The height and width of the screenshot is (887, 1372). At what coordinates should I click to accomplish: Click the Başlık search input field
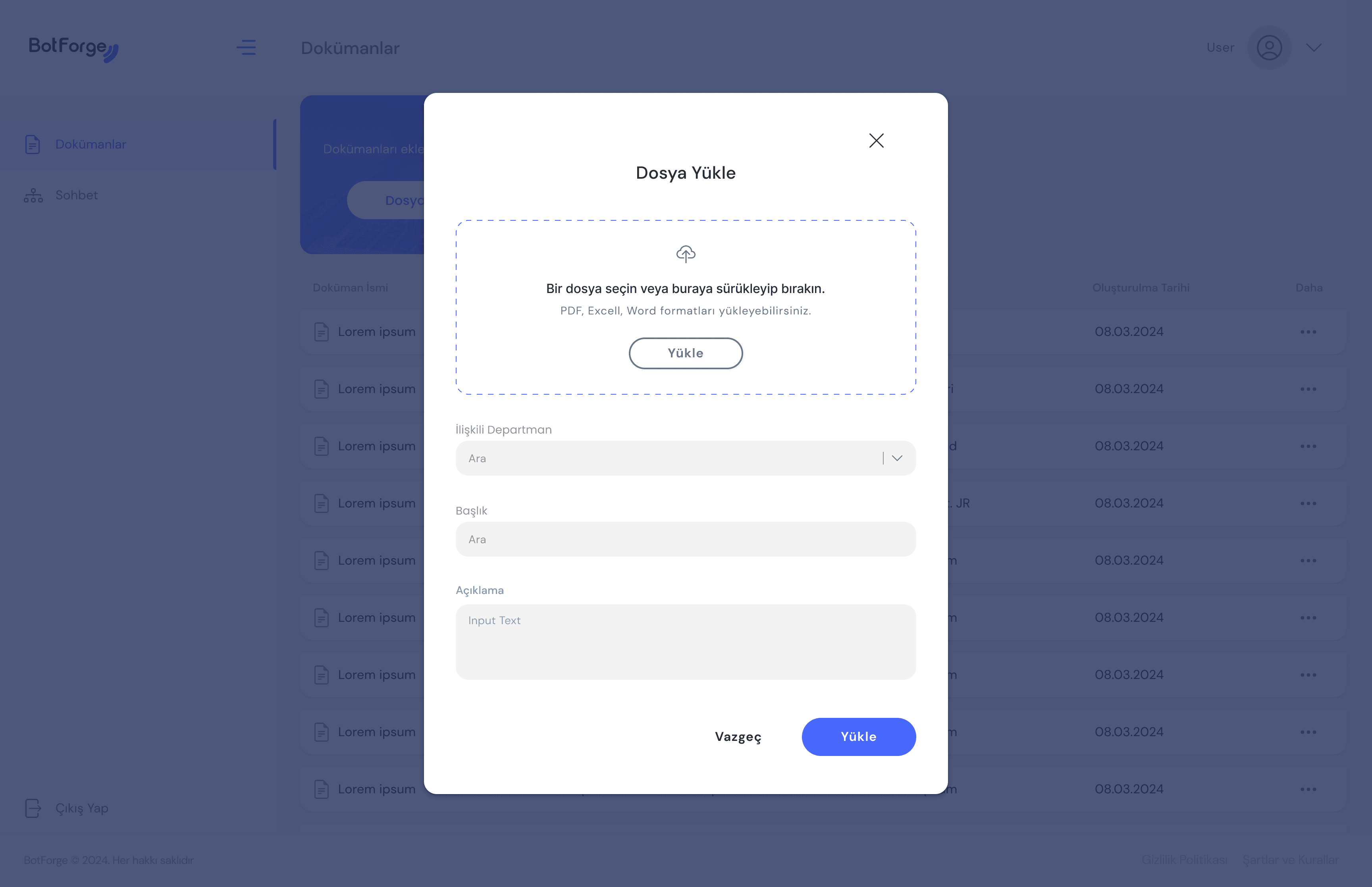pyautogui.click(x=686, y=539)
